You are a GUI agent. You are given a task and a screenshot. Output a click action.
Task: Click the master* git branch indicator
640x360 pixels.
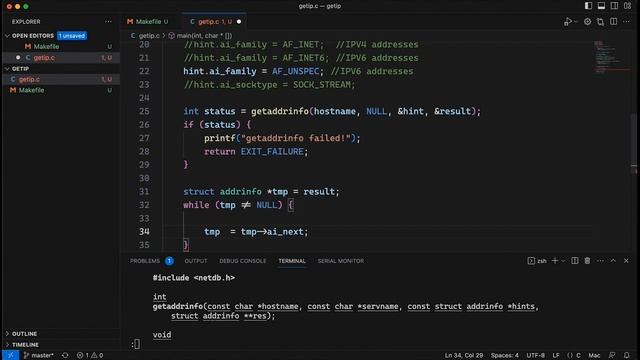39,356
